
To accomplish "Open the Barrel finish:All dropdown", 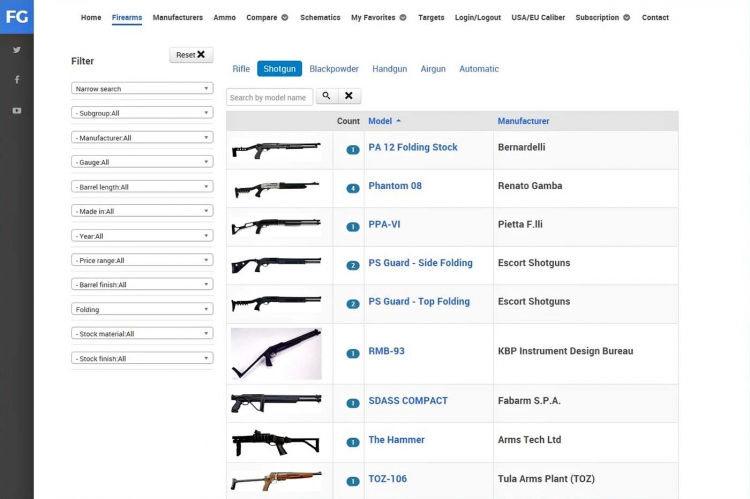I will point(142,285).
